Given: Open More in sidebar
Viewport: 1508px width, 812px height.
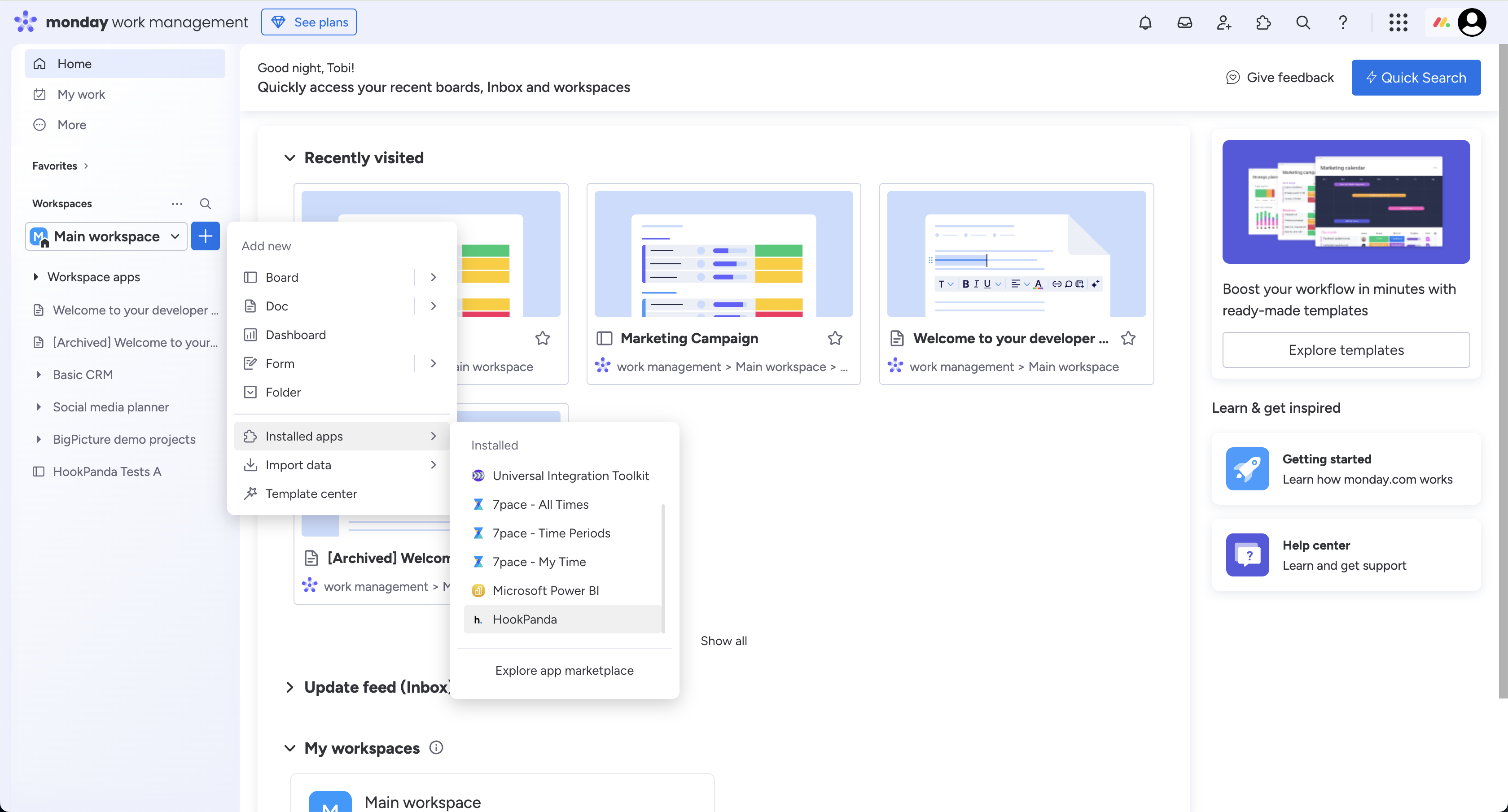Looking at the screenshot, I should click(x=125, y=125).
